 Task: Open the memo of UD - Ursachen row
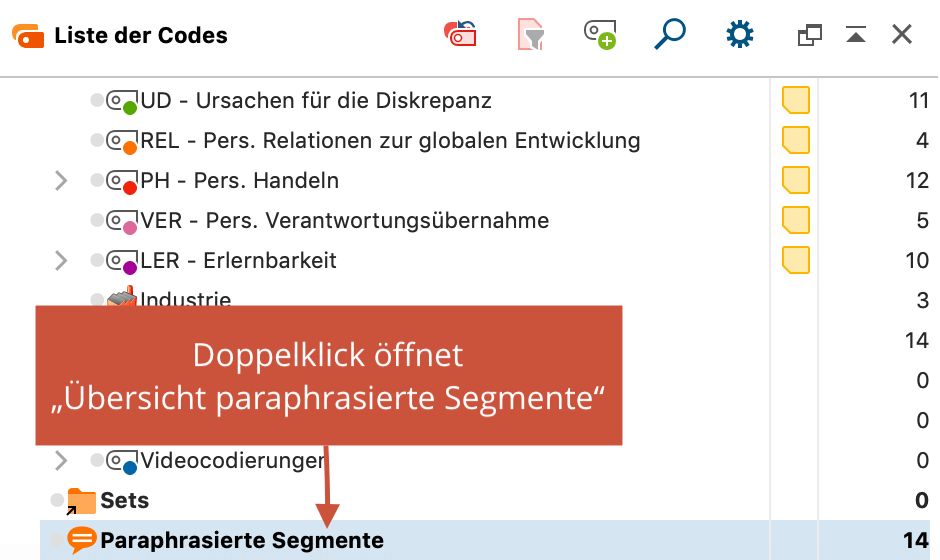[796, 100]
